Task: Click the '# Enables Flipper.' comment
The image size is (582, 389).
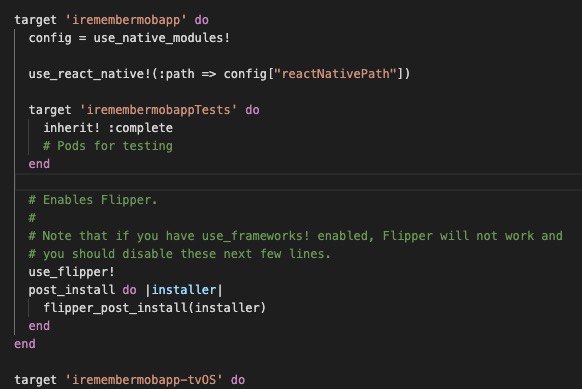Action: [x=93, y=200]
